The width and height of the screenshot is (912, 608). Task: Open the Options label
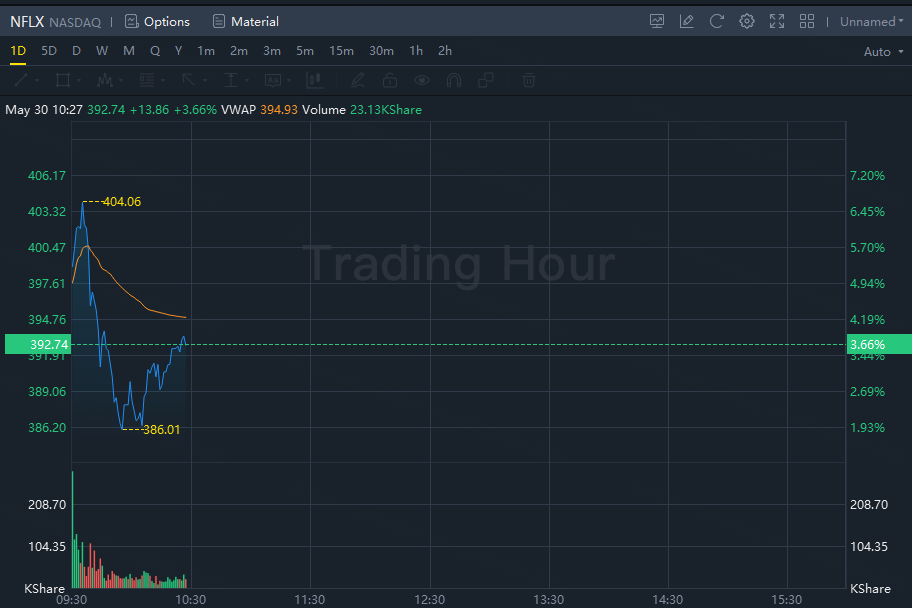coord(167,22)
